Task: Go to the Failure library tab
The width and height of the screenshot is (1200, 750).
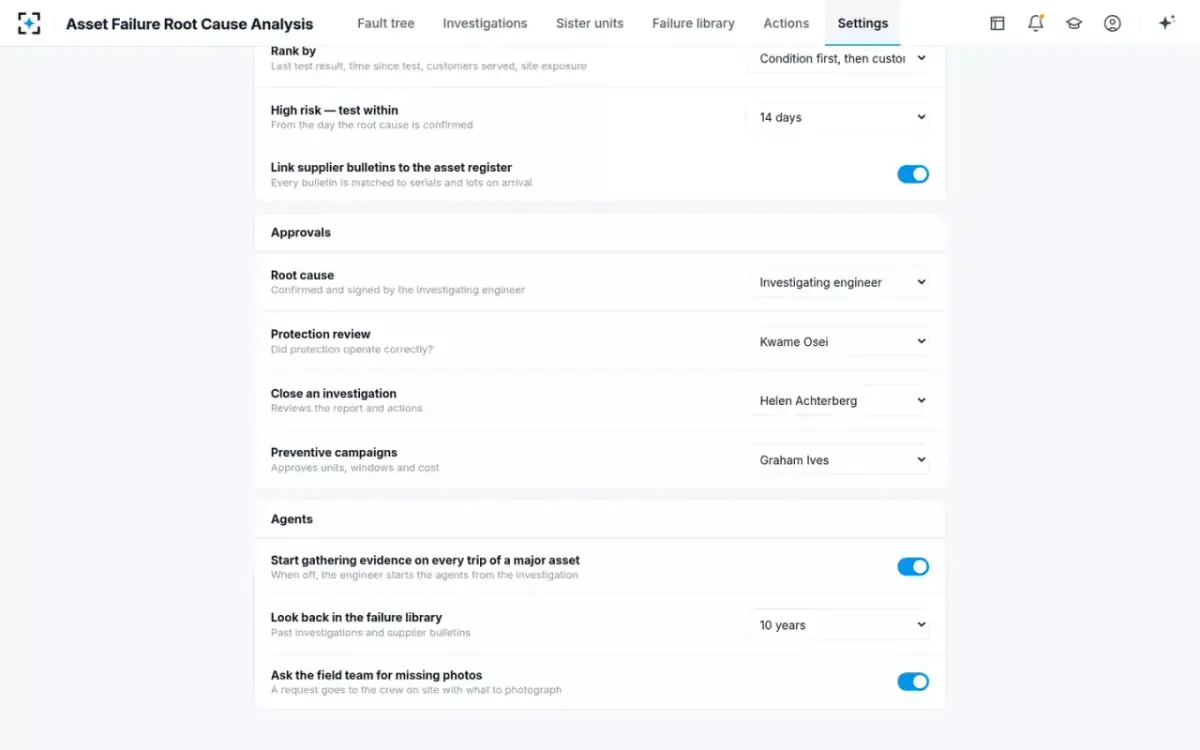Action: [x=693, y=23]
